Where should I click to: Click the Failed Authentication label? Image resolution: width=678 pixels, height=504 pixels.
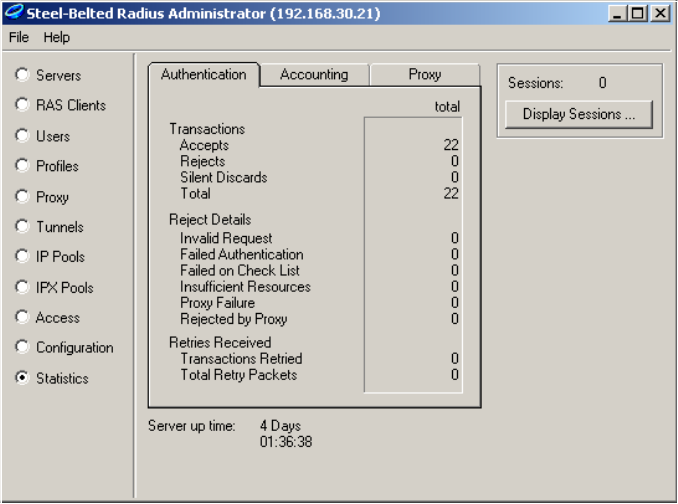pos(242,254)
